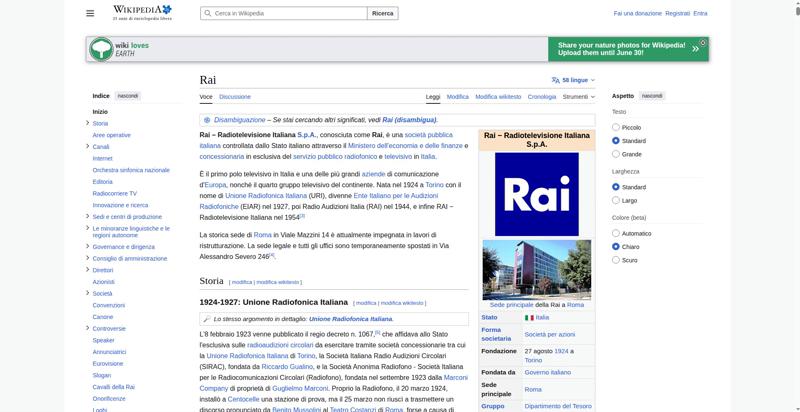Click the banner's double-arrow icon
This screenshot has height=412, width=800.
click(x=695, y=49)
